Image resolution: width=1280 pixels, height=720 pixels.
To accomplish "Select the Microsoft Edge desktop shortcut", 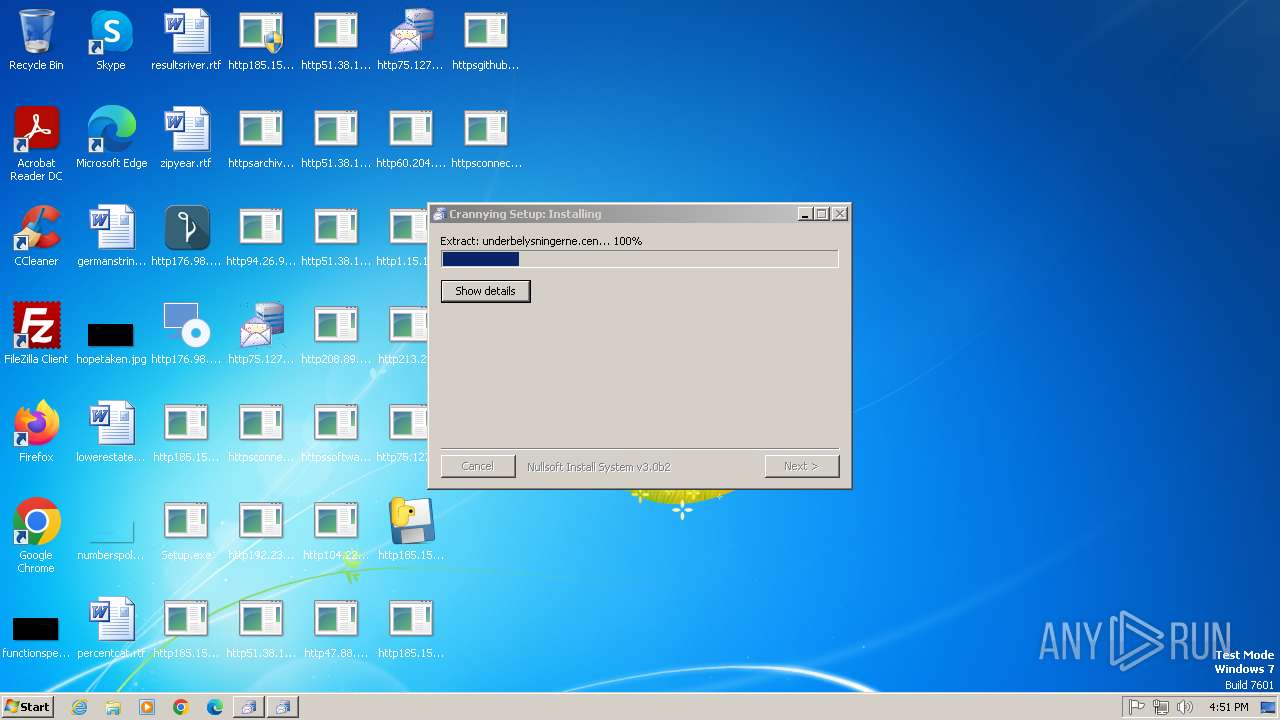I will (x=111, y=139).
